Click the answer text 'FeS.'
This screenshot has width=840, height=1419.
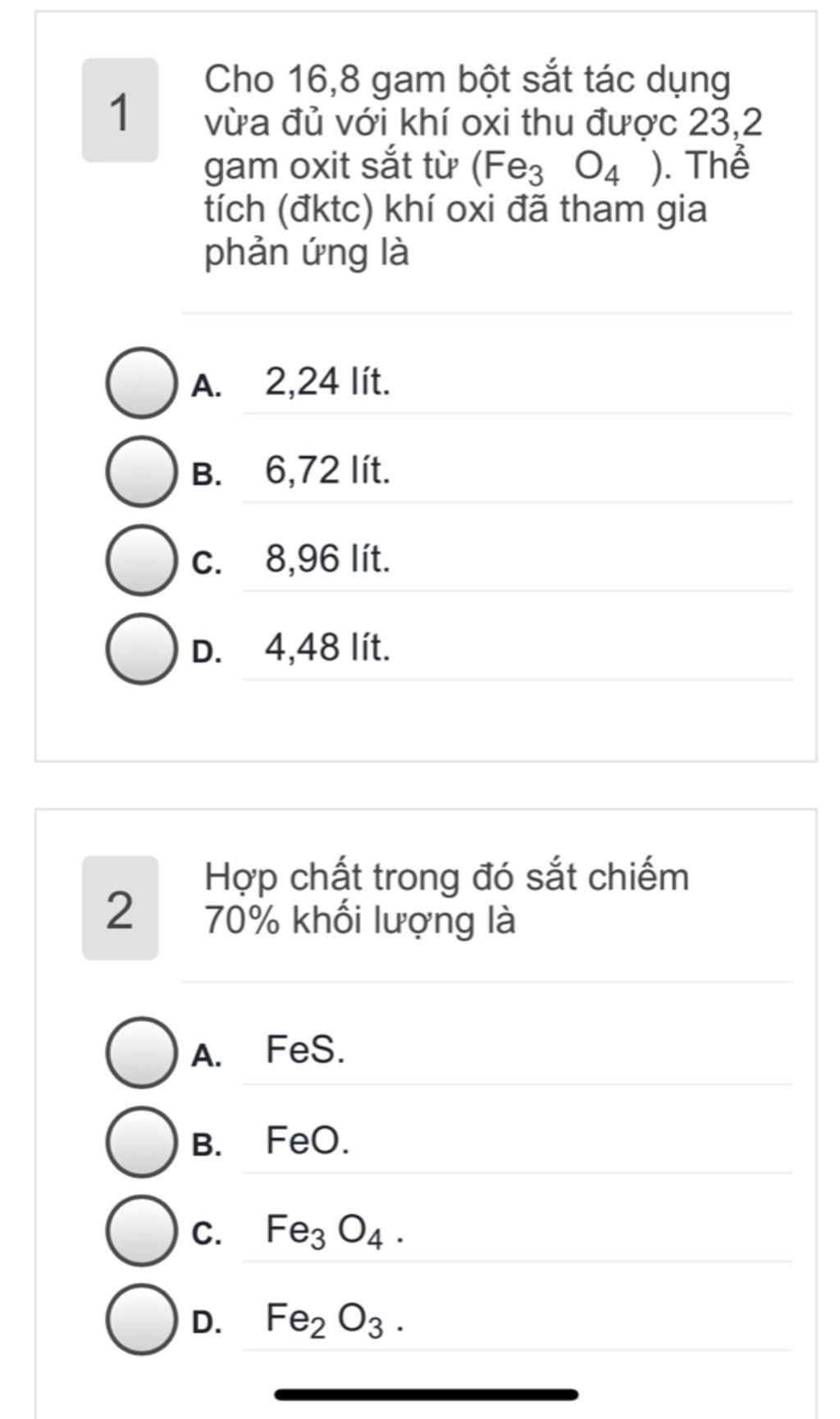305,1051
